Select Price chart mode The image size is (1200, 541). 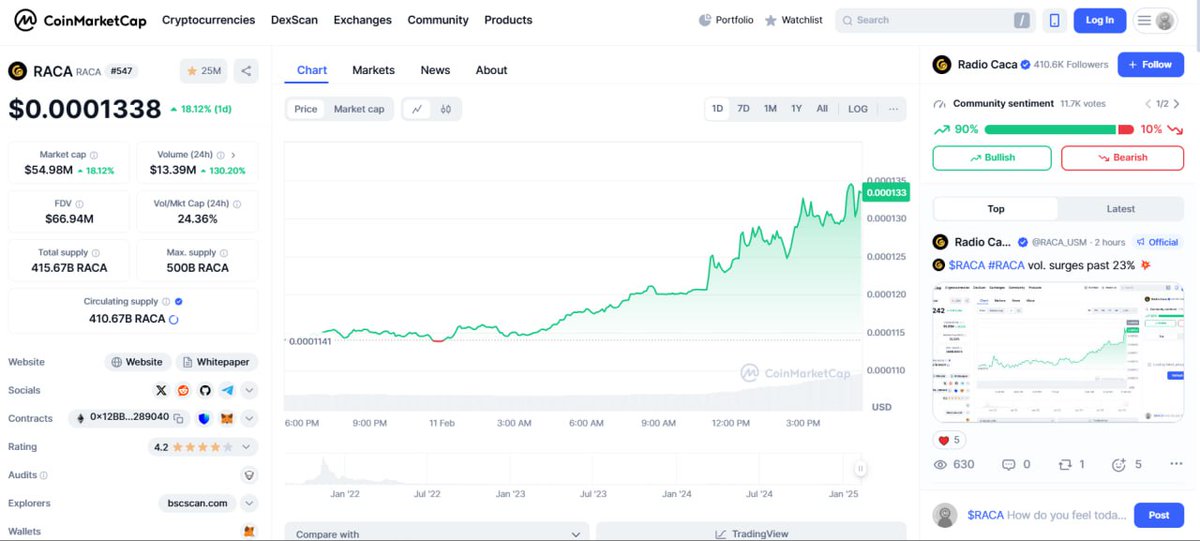(306, 109)
